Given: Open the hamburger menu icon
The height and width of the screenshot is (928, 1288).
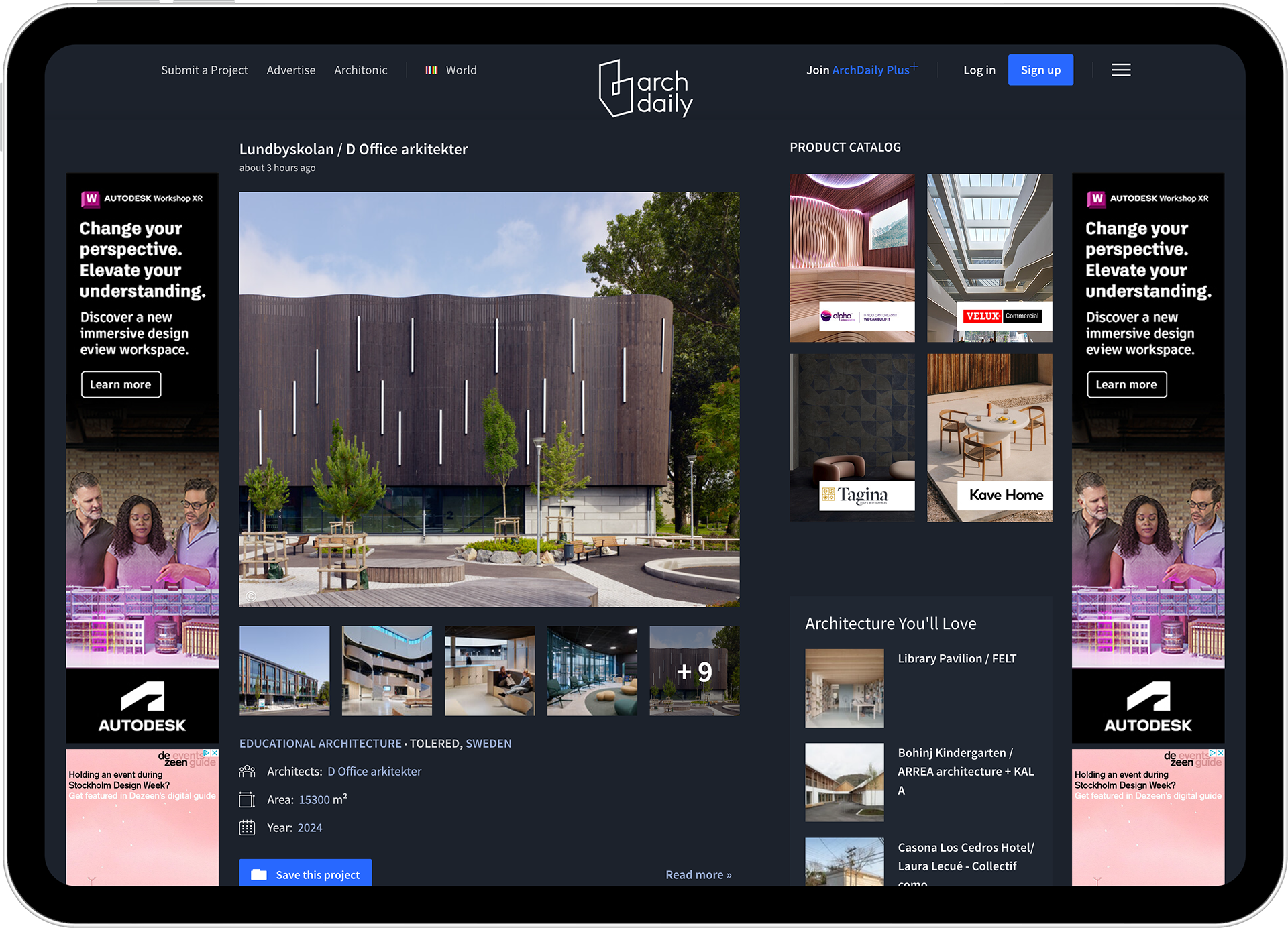Looking at the screenshot, I should [x=1121, y=70].
